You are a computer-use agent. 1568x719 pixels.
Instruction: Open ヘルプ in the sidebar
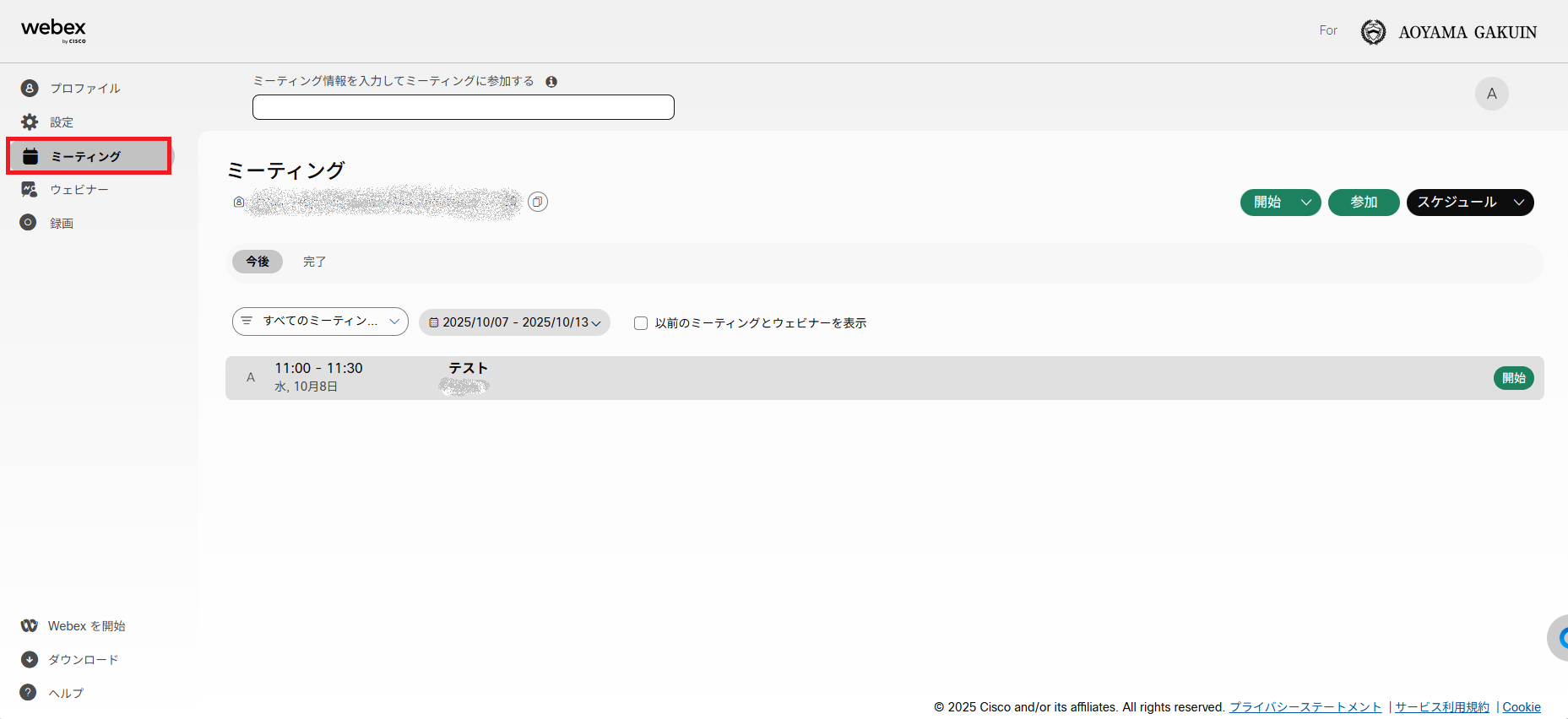pyautogui.click(x=52, y=693)
